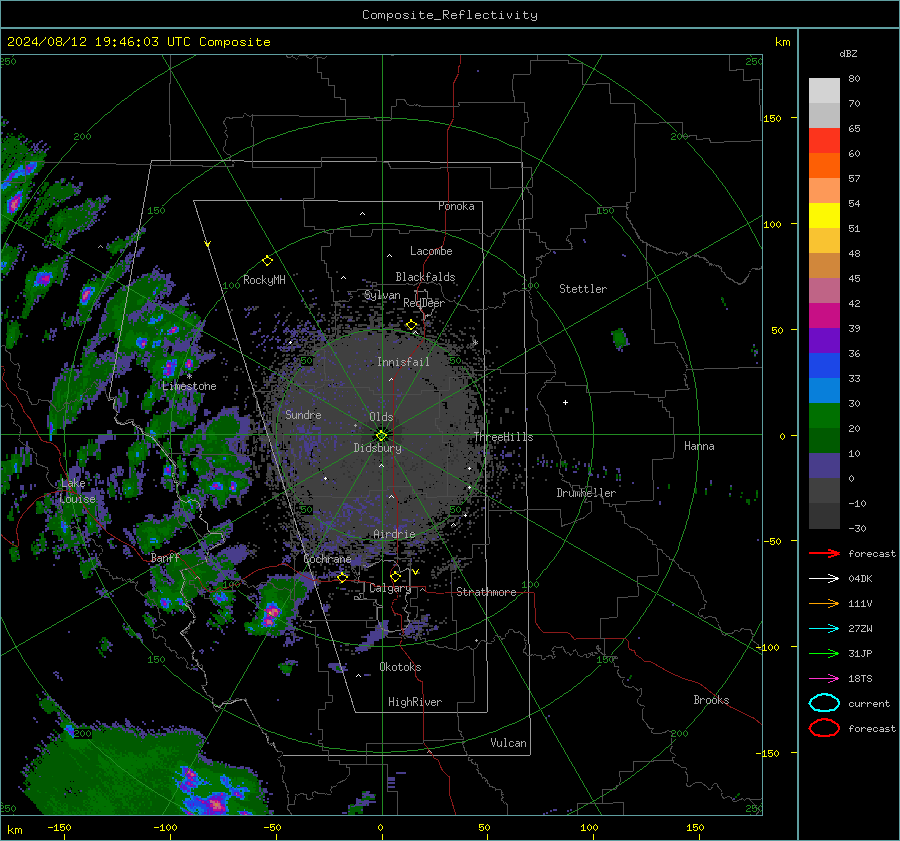
Task: Click the RockyMH label
Action: tap(264, 280)
